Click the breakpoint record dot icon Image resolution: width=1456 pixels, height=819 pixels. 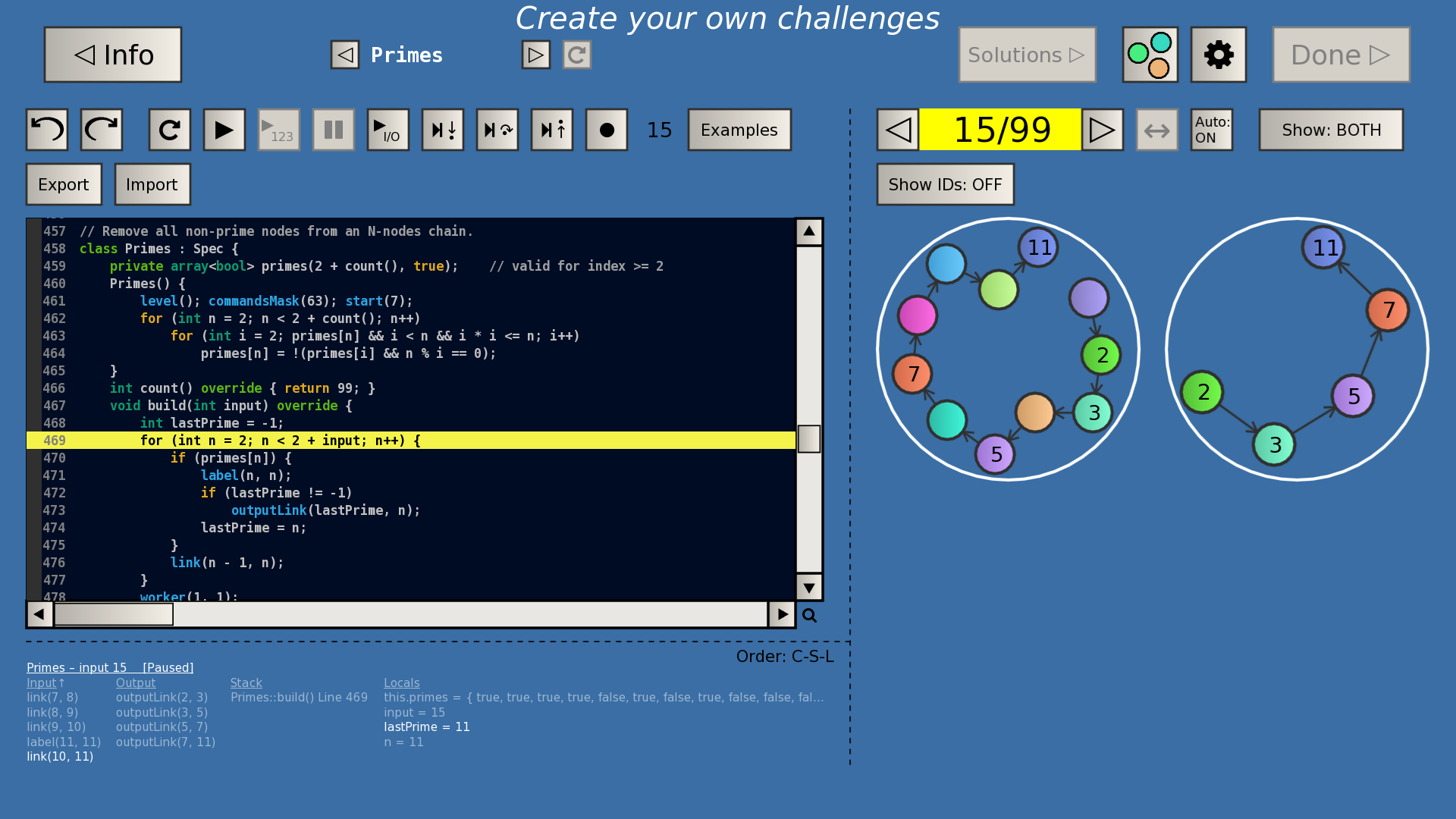607,130
